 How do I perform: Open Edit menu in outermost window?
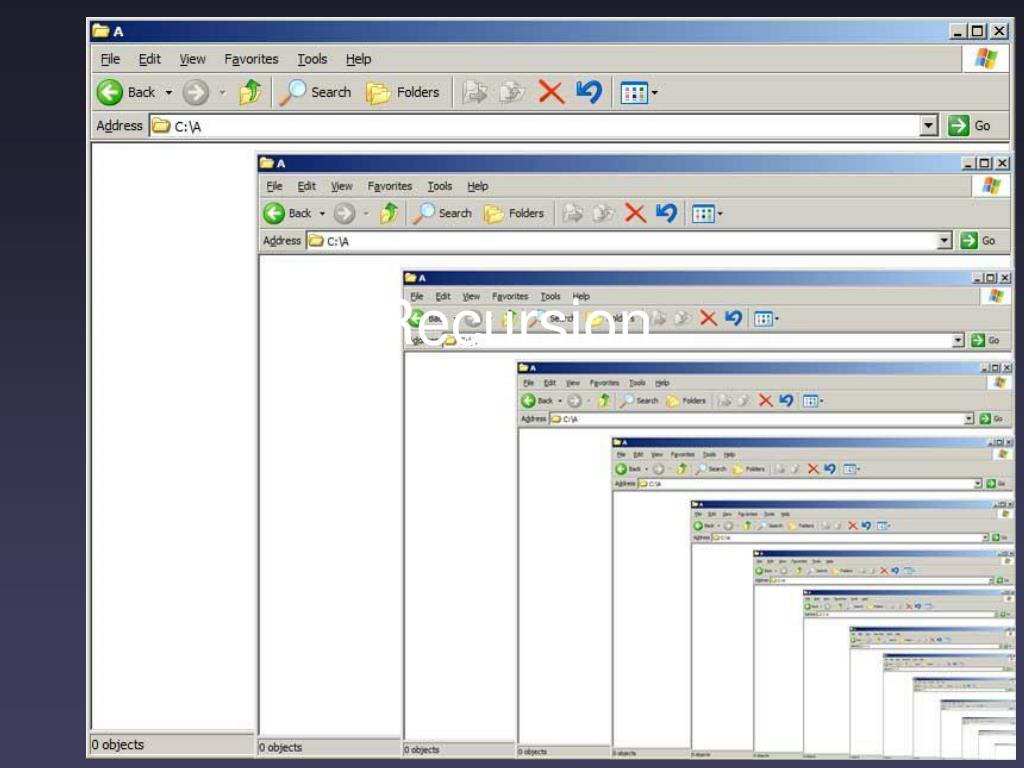150,59
